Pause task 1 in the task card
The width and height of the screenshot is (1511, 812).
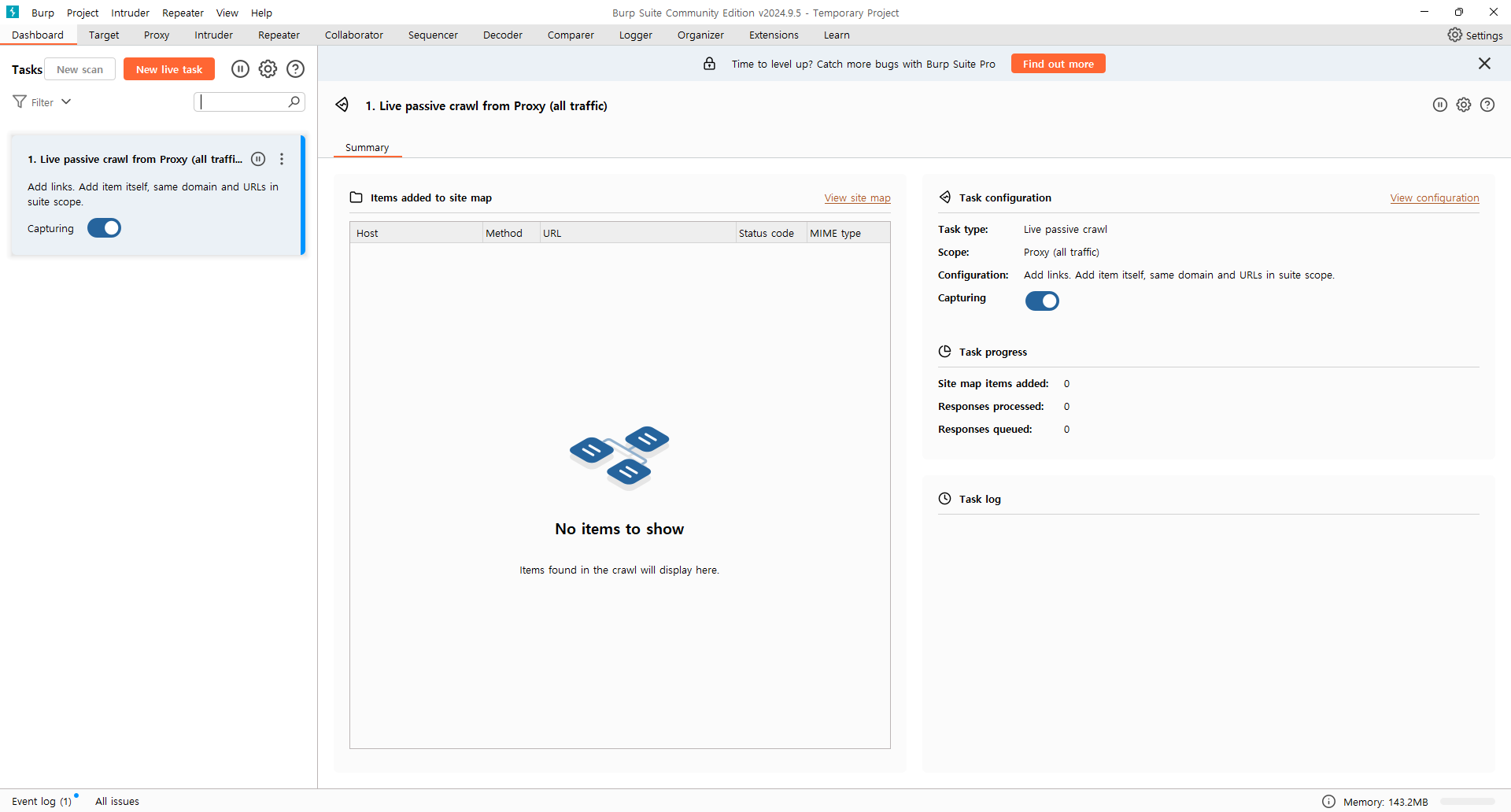[x=258, y=159]
